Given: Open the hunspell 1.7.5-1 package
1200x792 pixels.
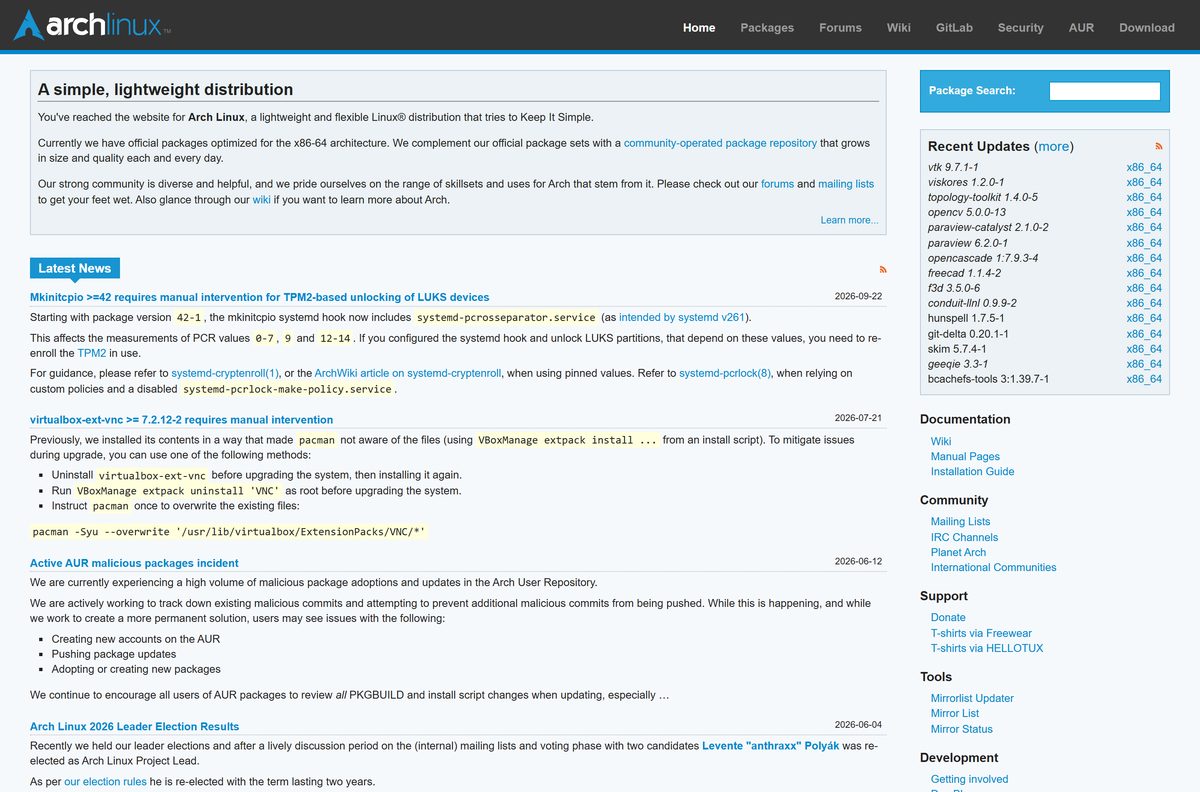Looking at the screenshot, I should [966, 318].
